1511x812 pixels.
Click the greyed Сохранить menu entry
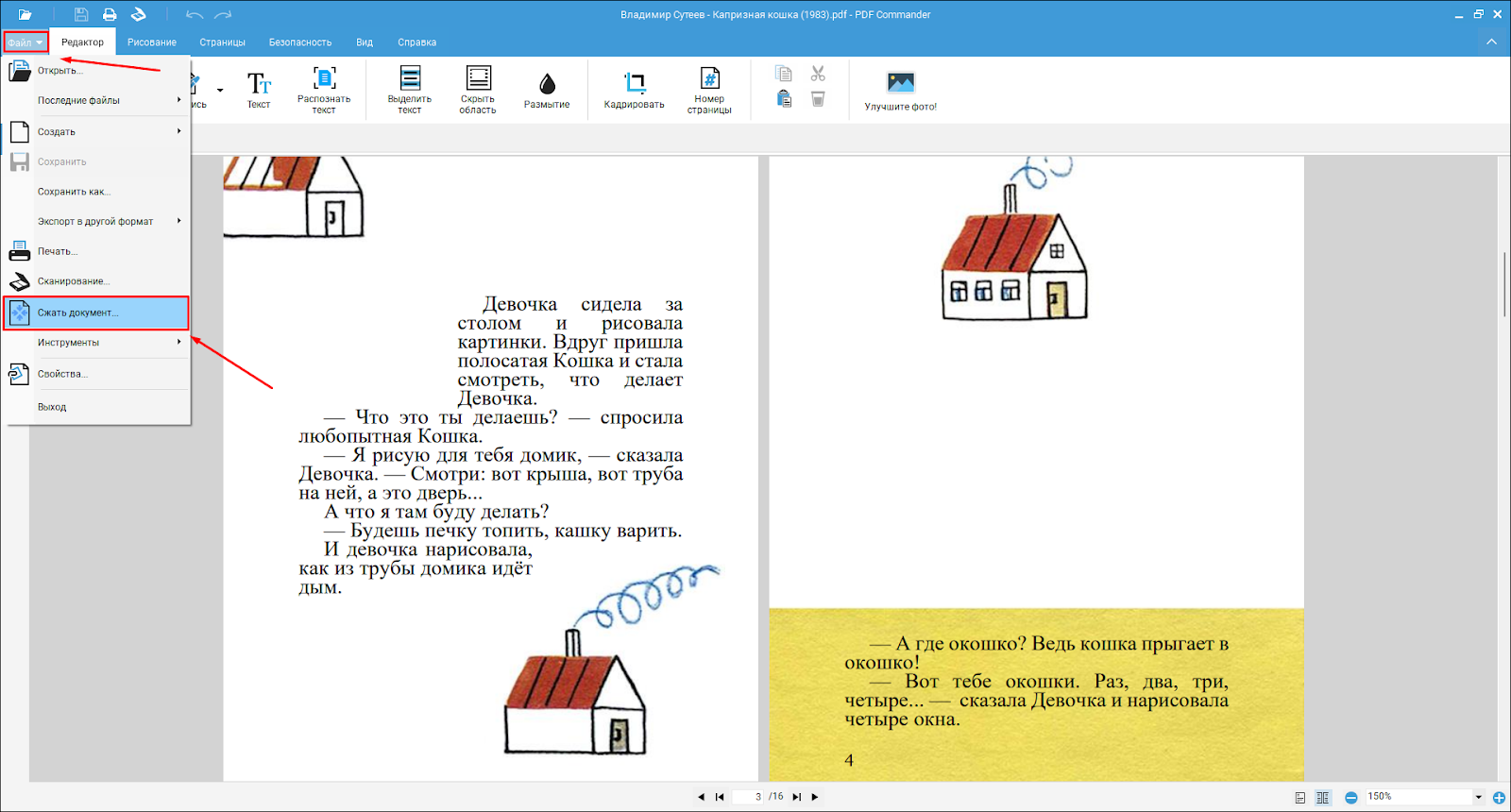[97, 162]
